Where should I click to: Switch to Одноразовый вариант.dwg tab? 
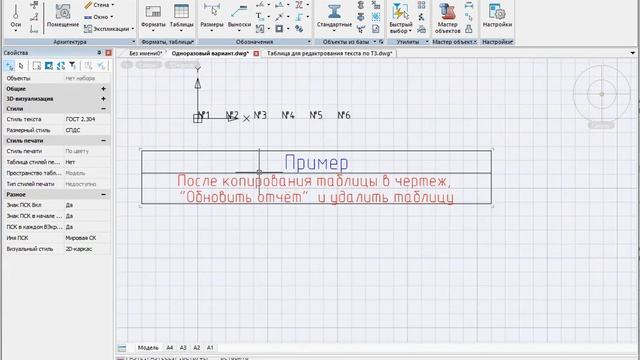tap(210, 53)
